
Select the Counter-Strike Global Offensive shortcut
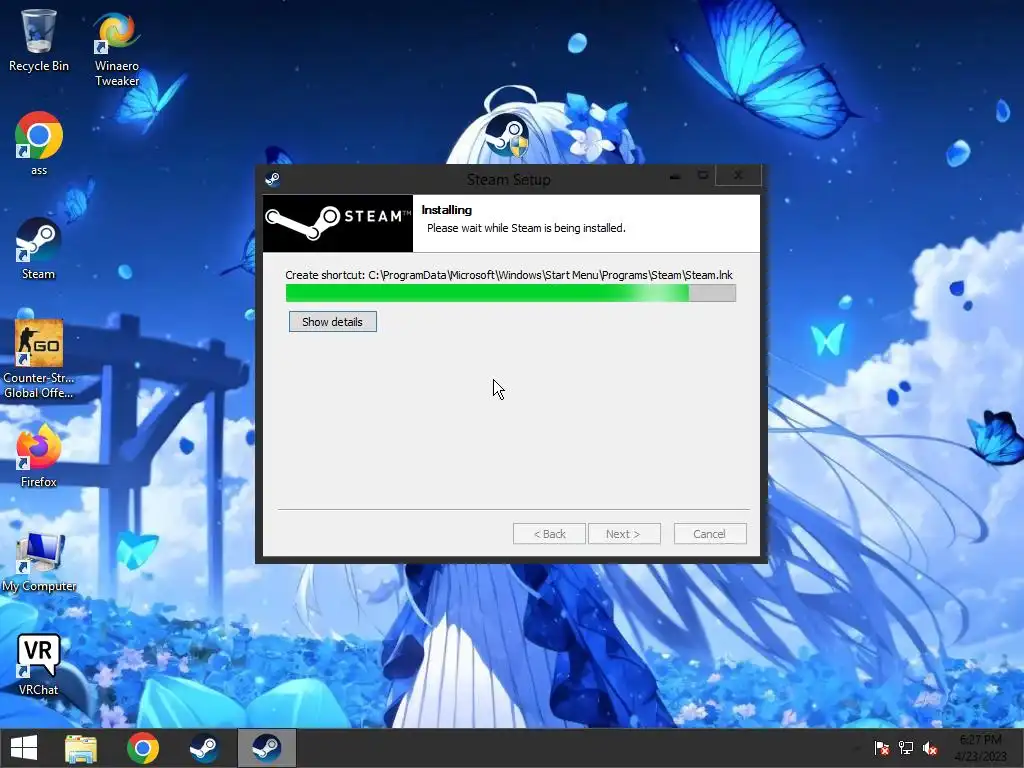39,359
